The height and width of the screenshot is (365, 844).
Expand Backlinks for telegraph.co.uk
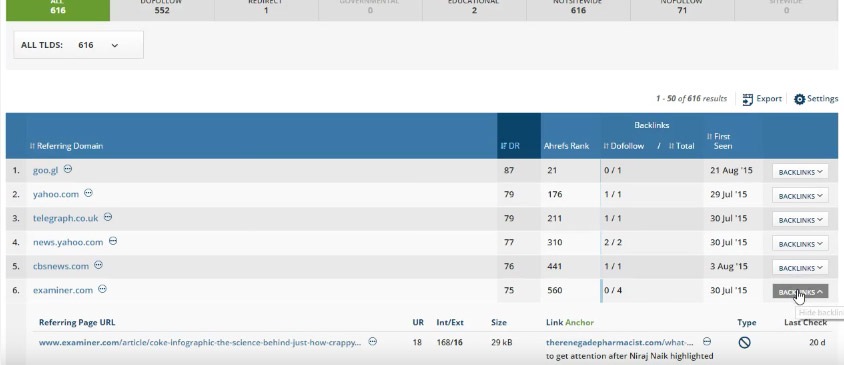click(x=800, y=220)
